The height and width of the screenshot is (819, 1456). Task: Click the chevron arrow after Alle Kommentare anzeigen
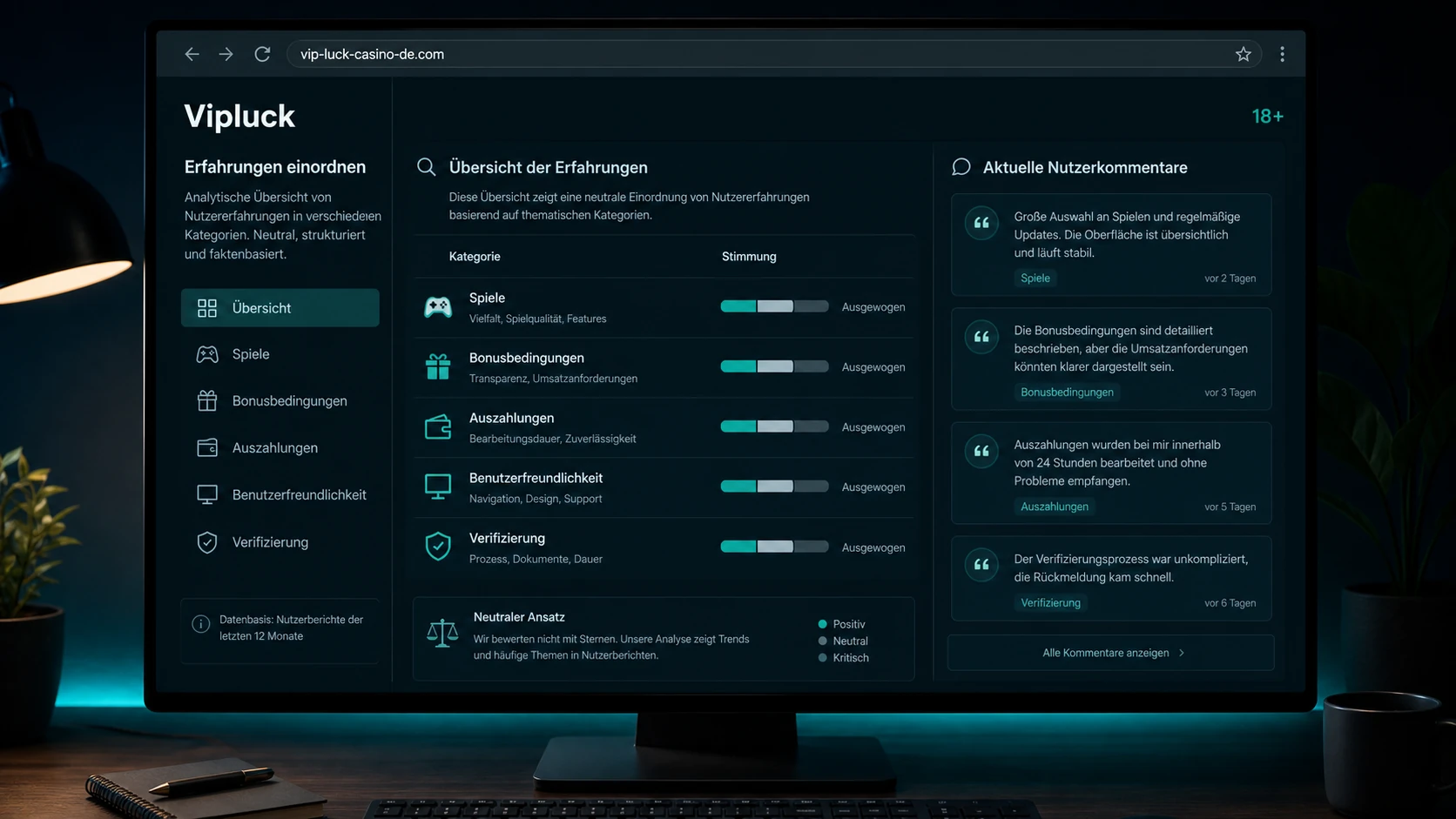pyautogui.click(x=1182, y=653)
